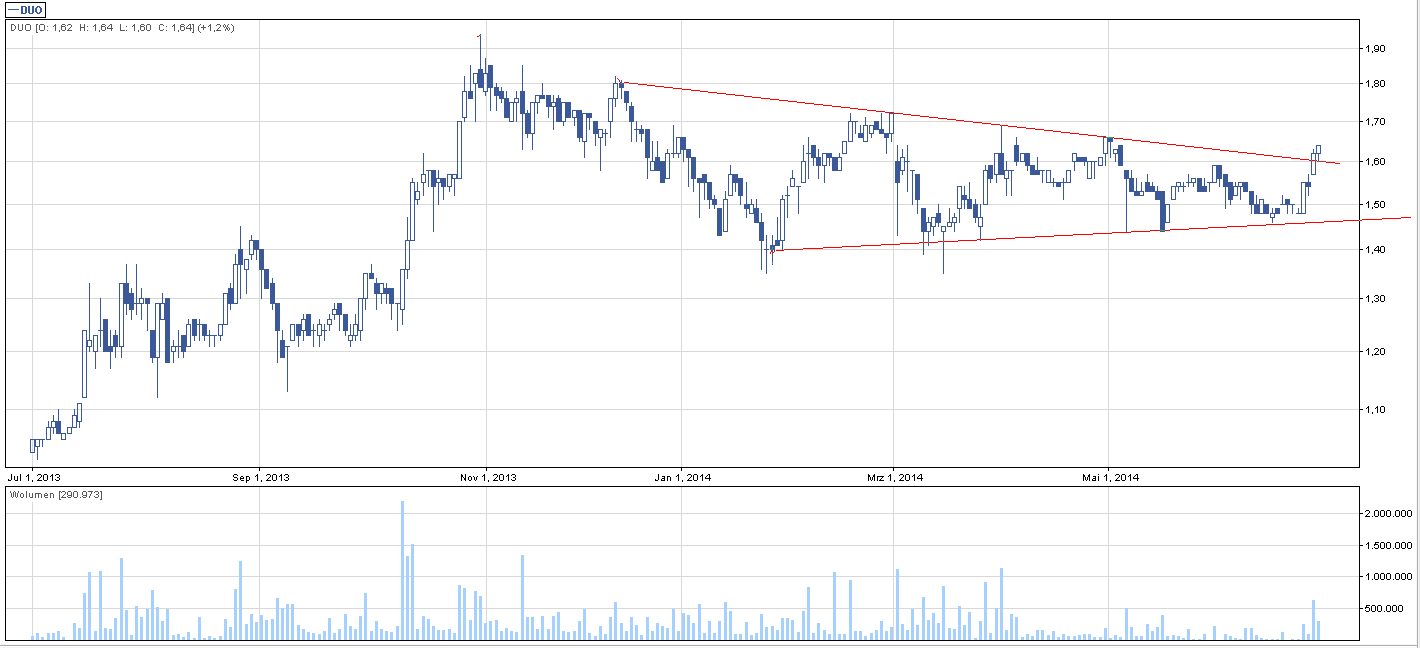Click the Nov 1, 2013 date label
This screenshot has height=648, width=1420.
click(x=485, y=477)
